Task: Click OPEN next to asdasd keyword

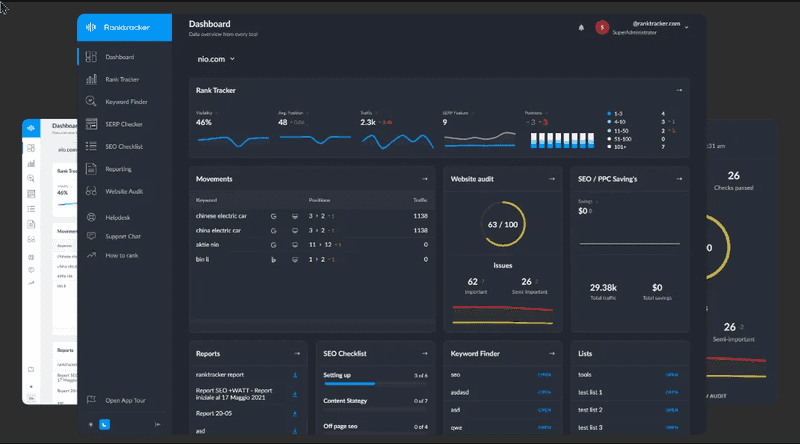Action: pyautogui.click(x=544, y=392)
